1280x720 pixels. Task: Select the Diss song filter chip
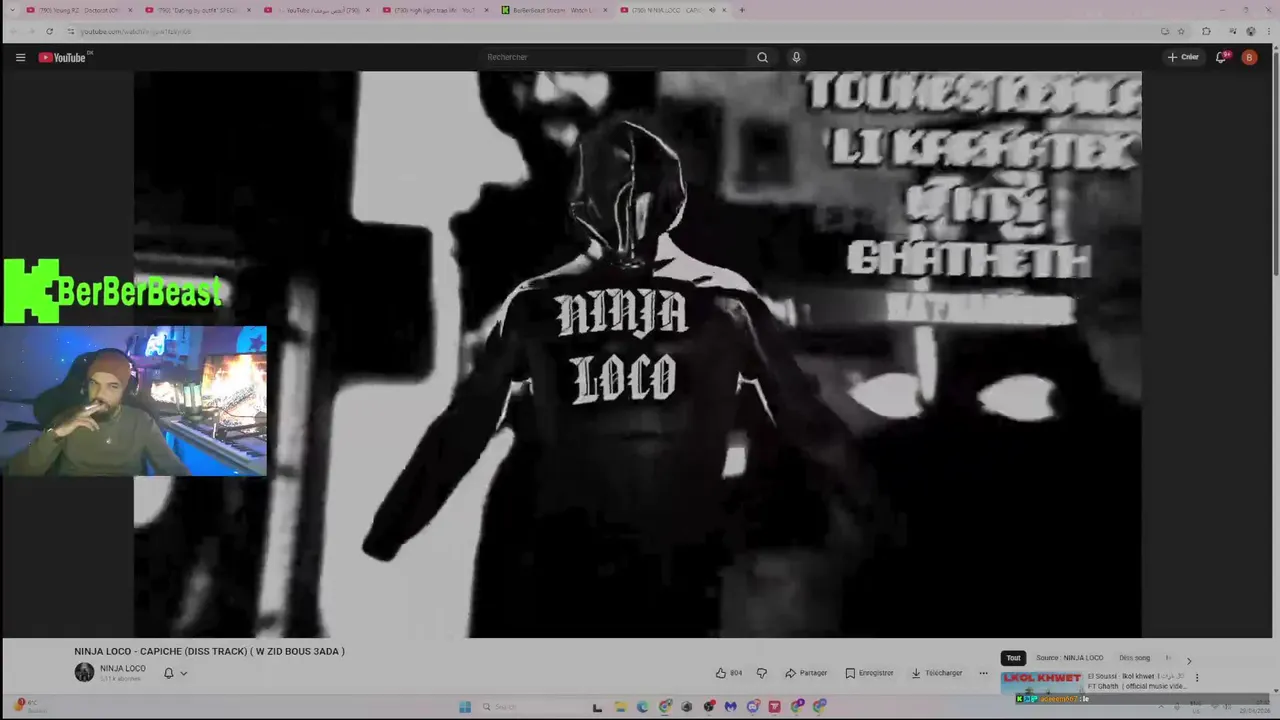1134,658
